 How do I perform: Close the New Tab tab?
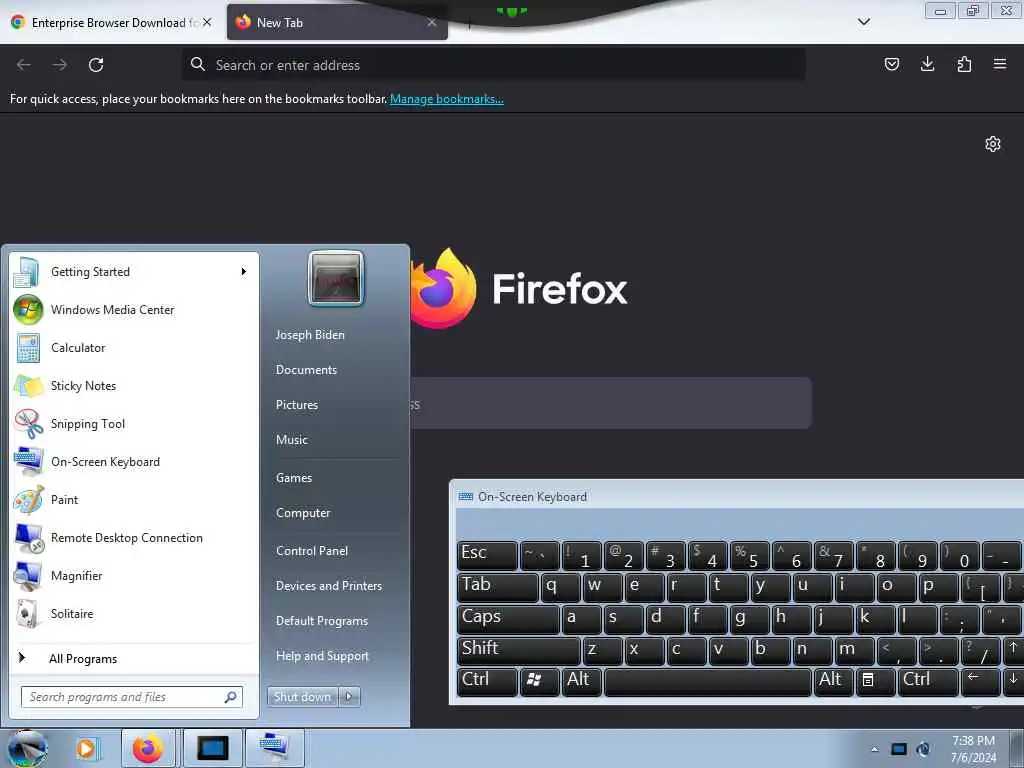(432, 22)
